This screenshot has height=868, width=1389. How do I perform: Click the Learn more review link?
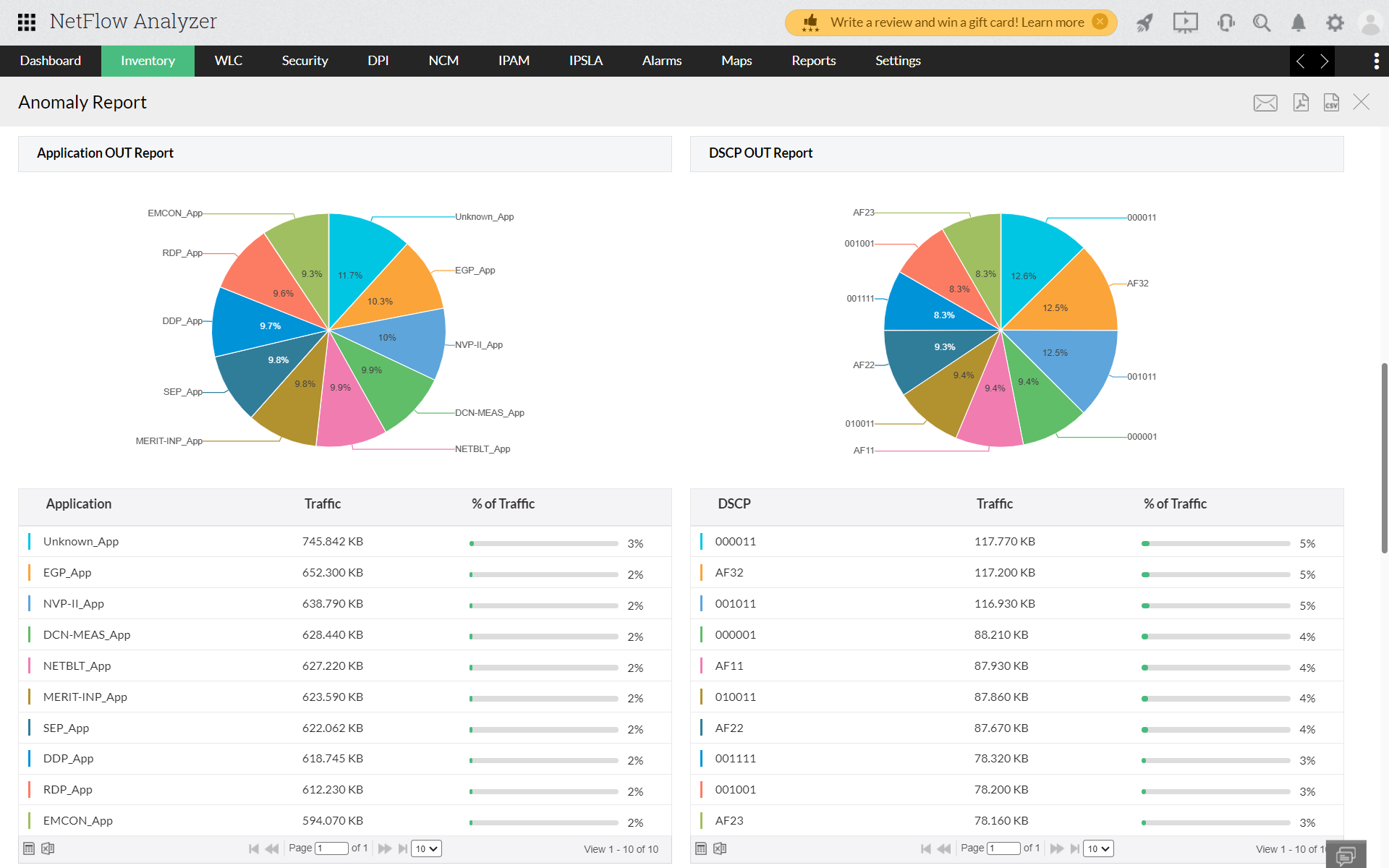coord(1053,22)
